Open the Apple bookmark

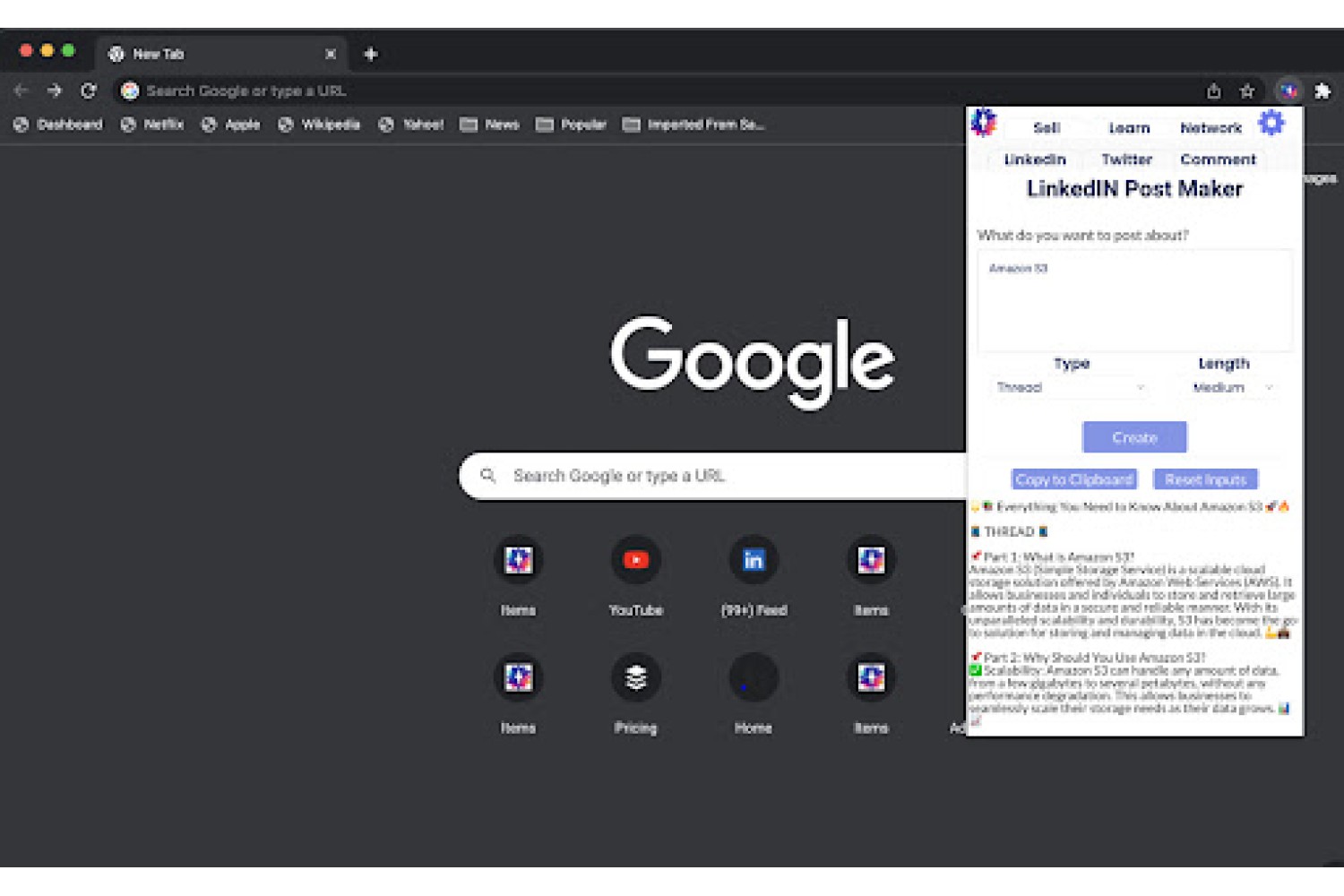[231, 125]
